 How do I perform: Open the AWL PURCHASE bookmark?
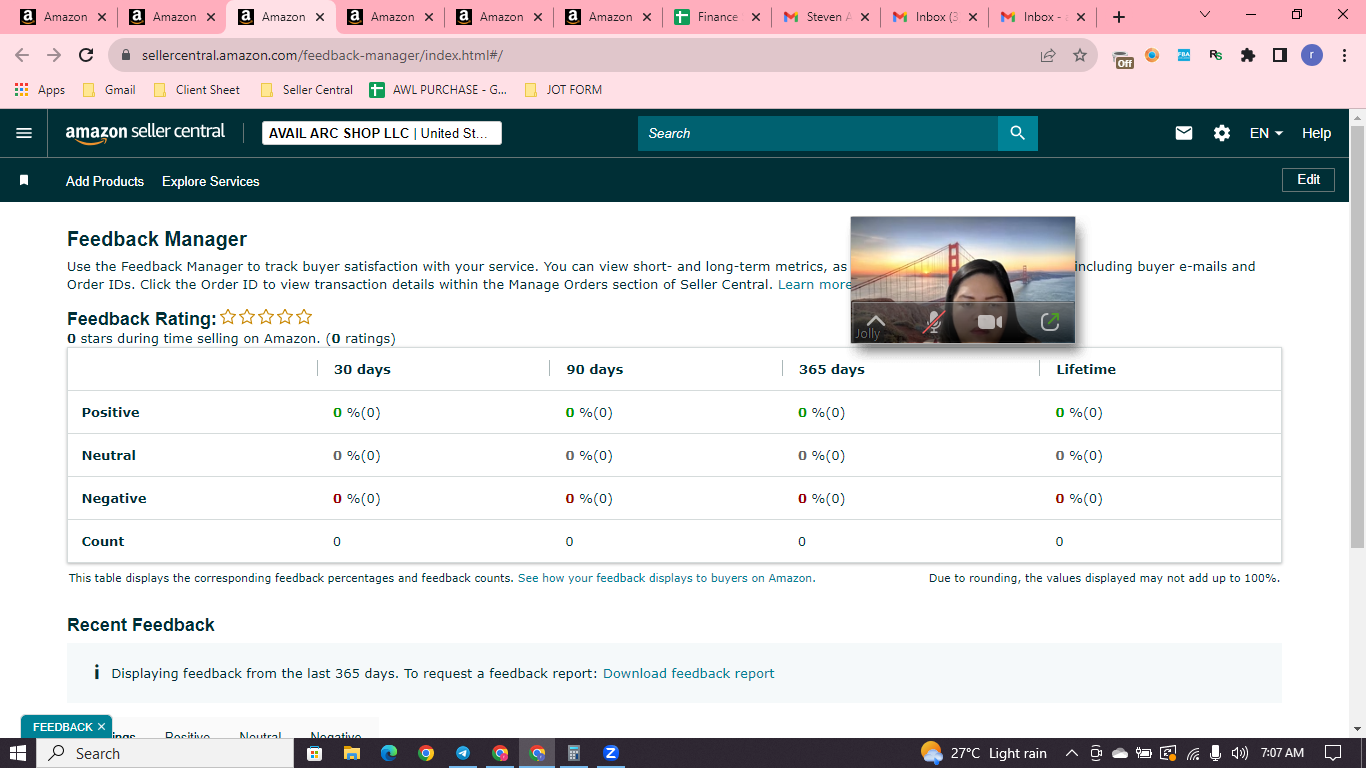(x=438, y=90)
